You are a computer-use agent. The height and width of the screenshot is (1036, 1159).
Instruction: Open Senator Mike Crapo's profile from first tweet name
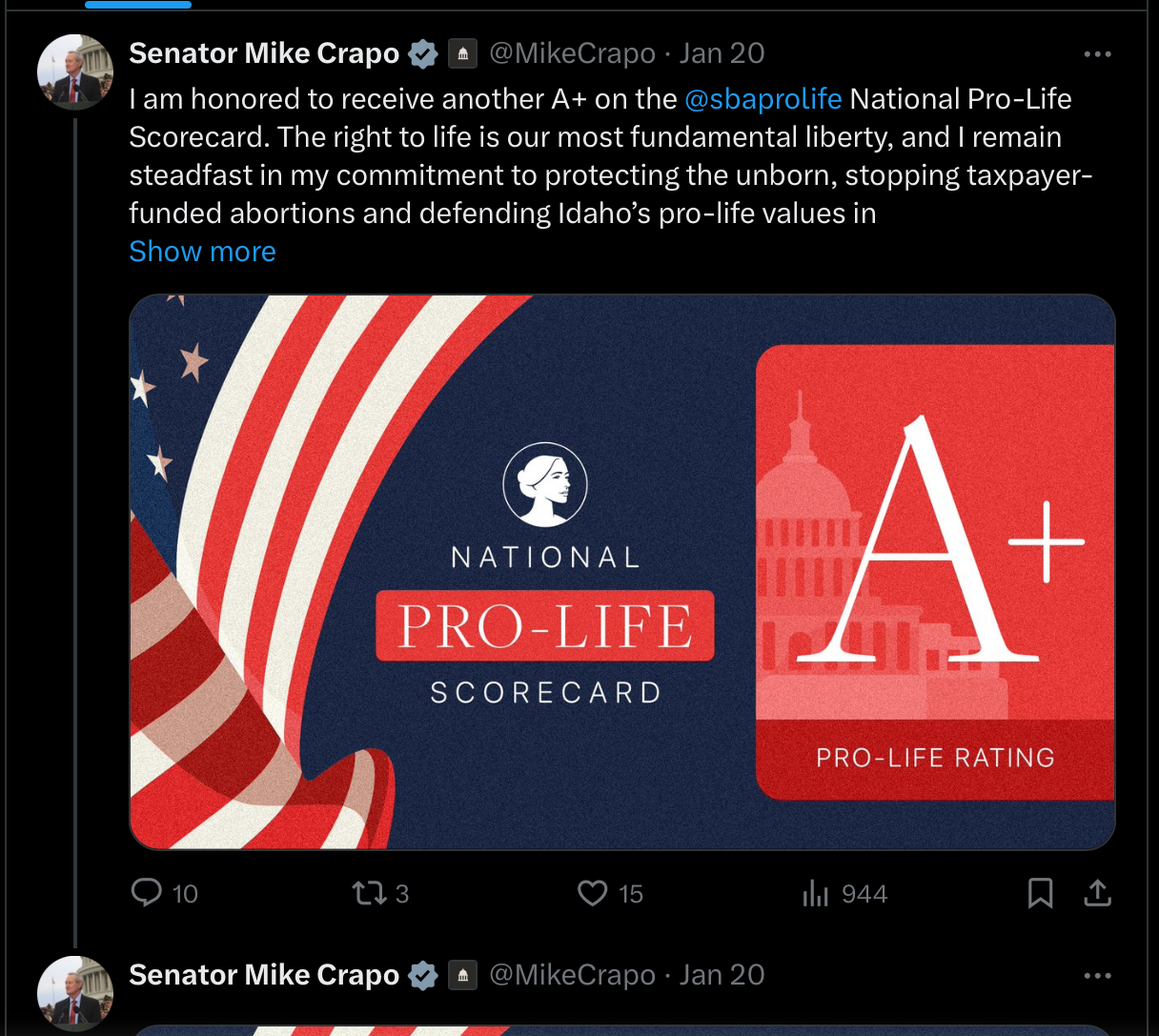264,53
